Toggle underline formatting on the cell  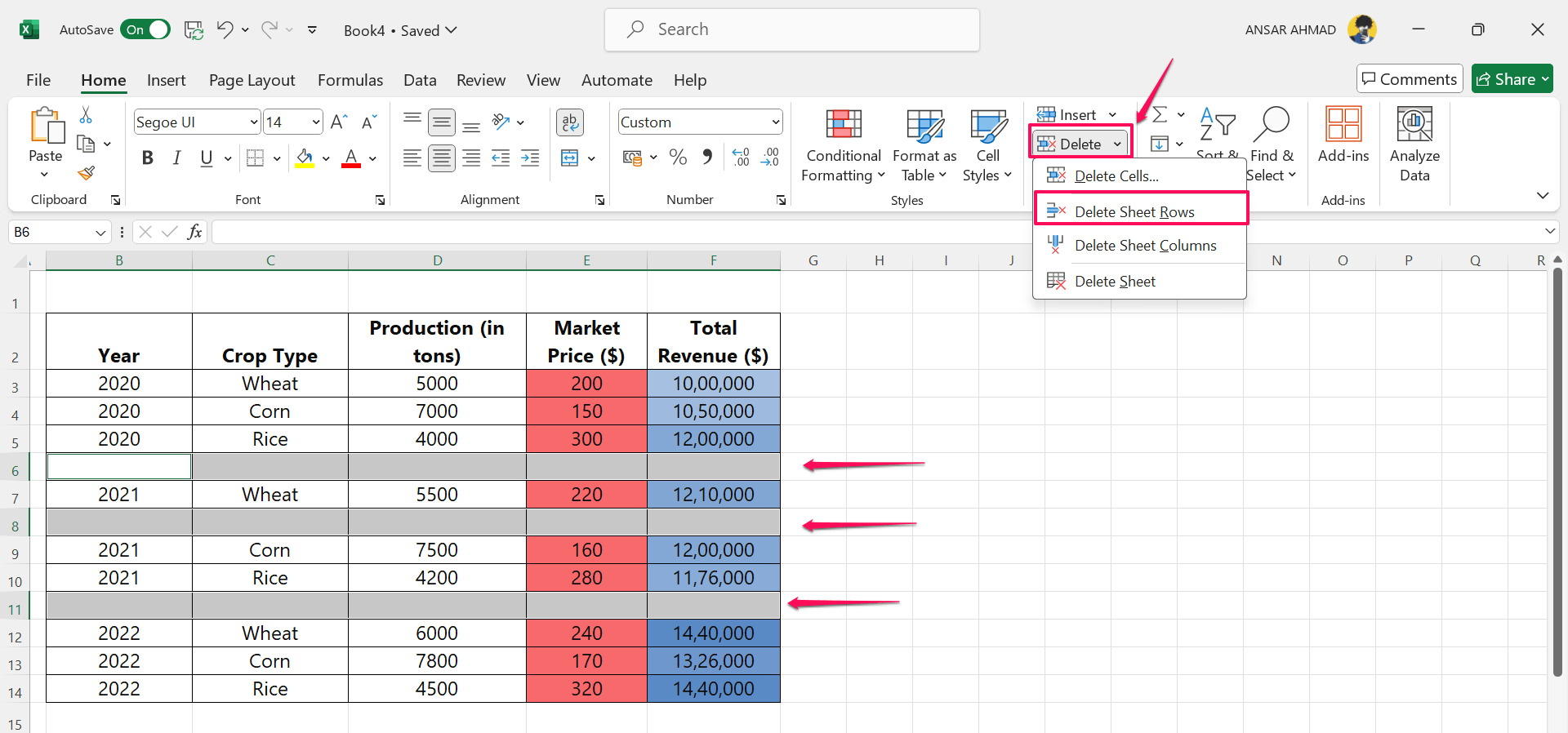(207, 158)
